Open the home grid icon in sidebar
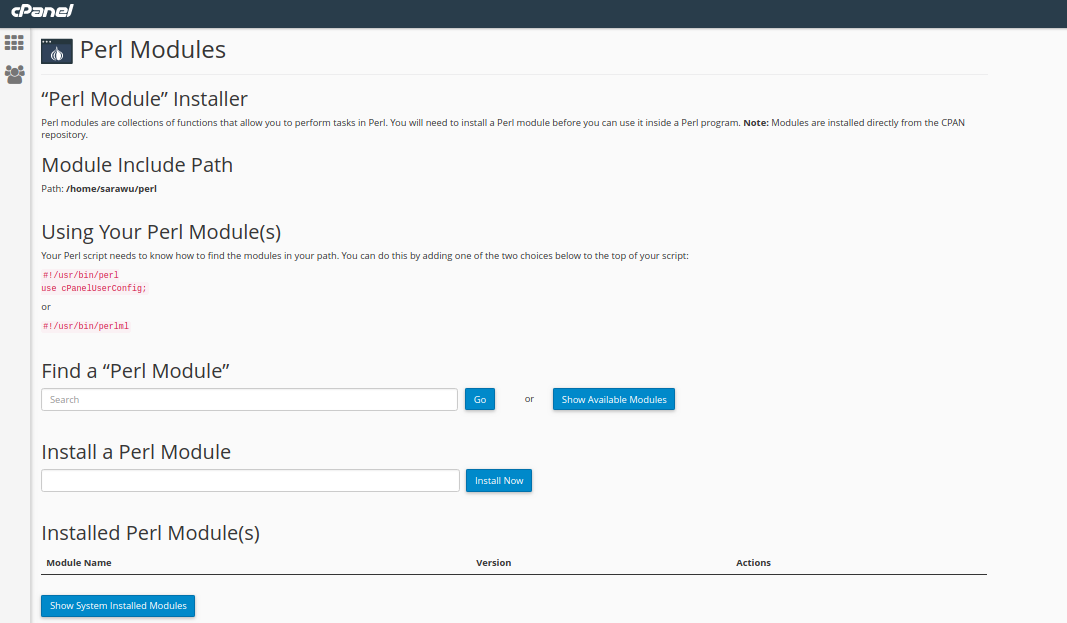The height and width of the screenshot is (623, 1067). 14,43
